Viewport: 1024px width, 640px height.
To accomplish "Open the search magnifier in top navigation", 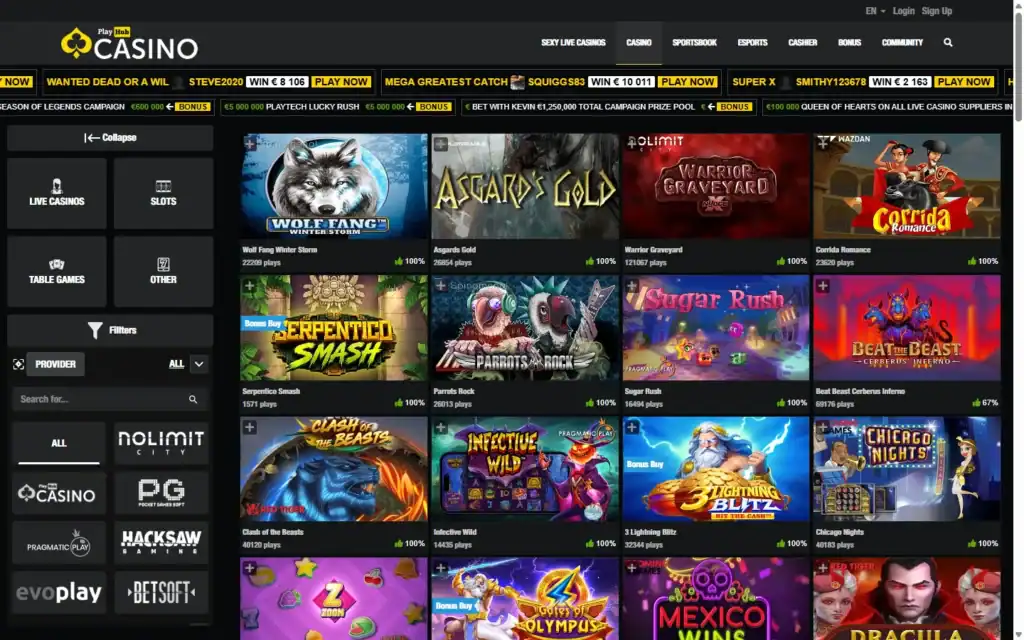I will point(948,42).
